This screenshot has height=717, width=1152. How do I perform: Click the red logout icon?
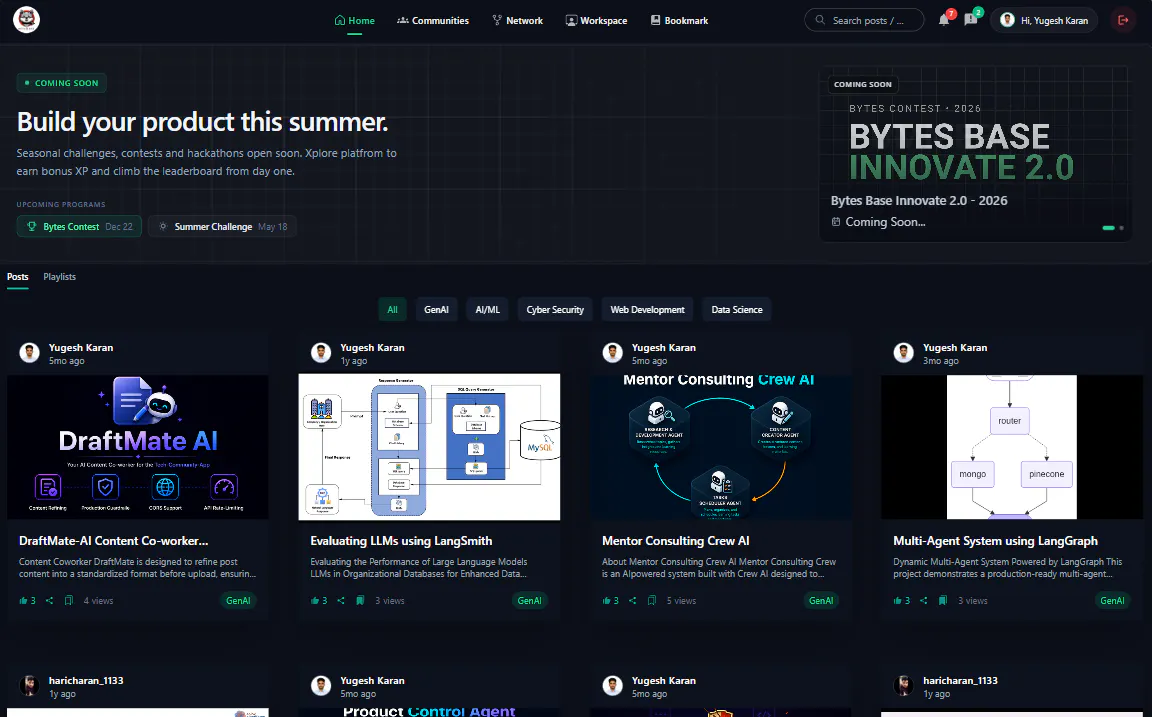[1123, 21]
